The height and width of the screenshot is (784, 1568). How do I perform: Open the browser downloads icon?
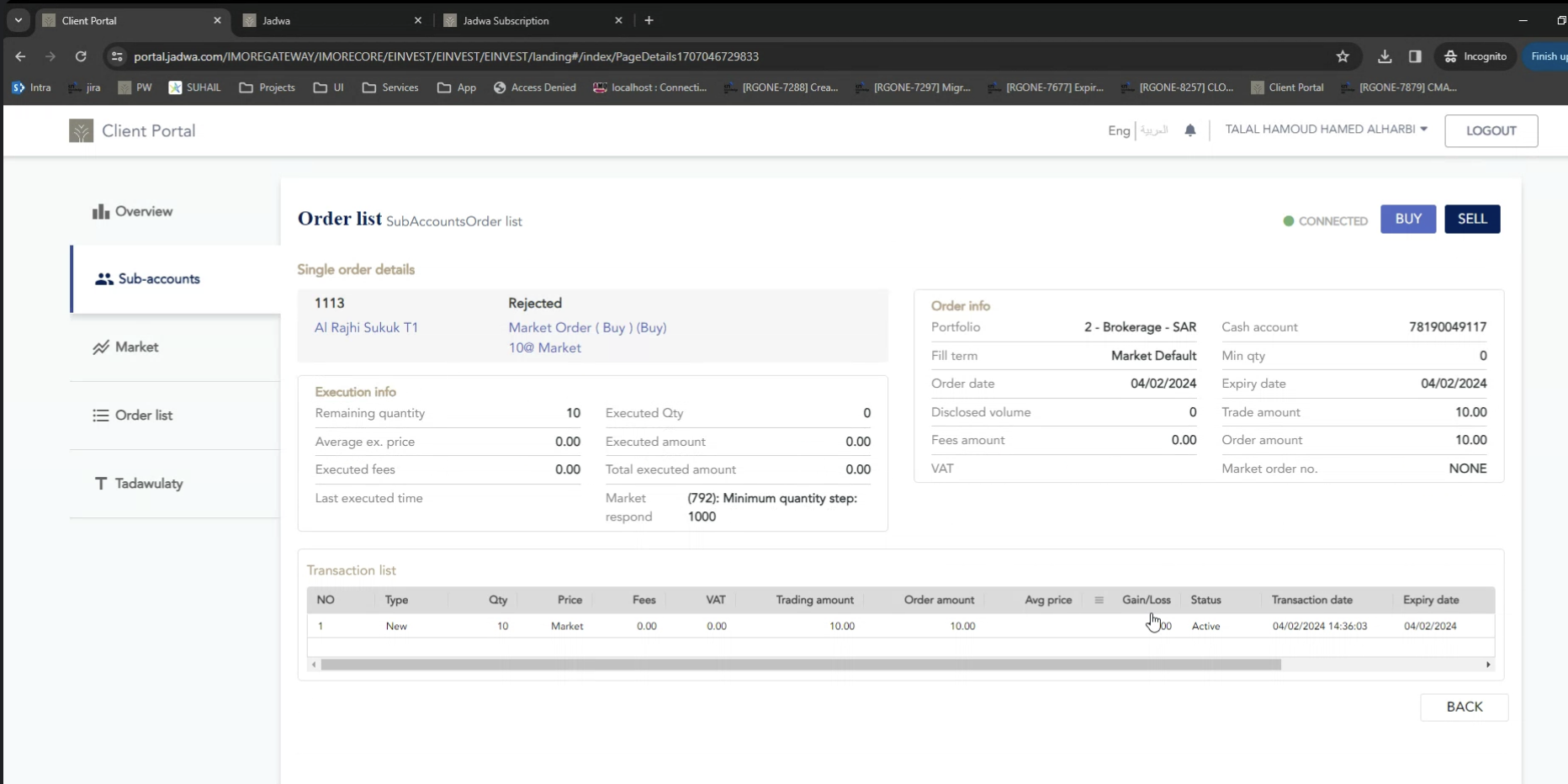[1384, 56]
